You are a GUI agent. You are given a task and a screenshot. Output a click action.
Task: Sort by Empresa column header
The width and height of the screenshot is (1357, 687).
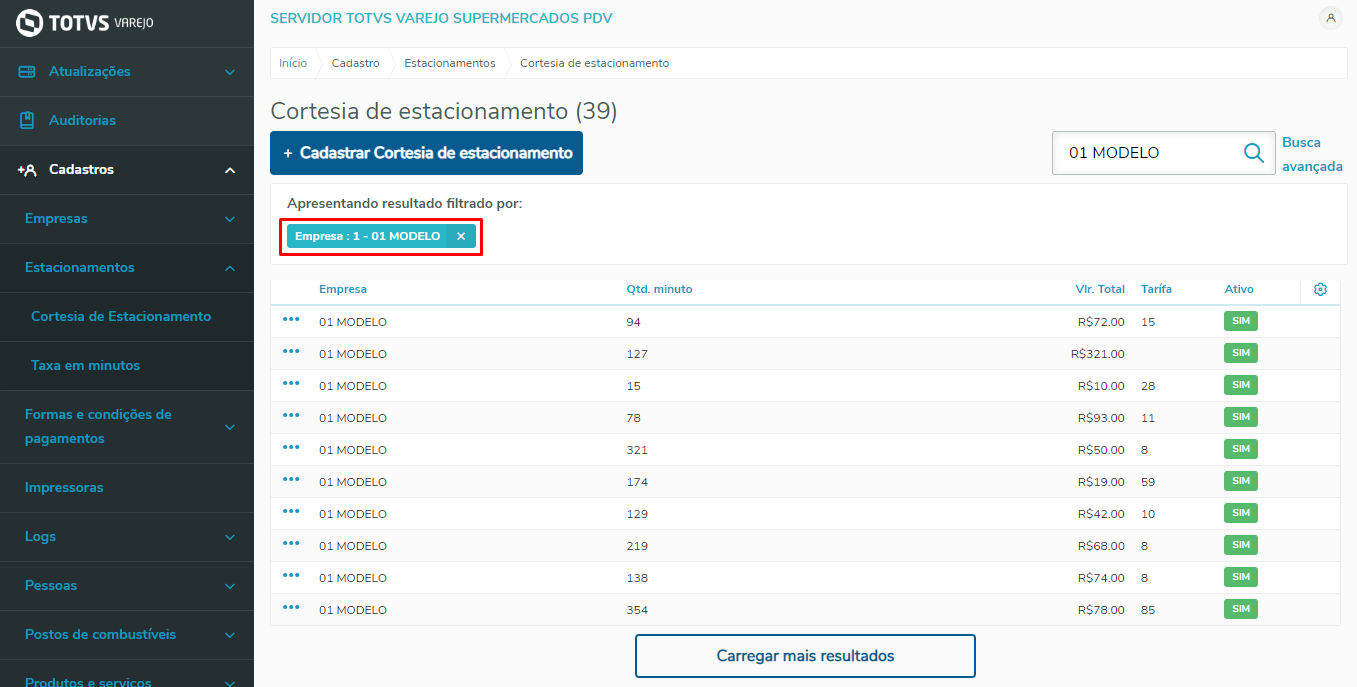(343, 289)
